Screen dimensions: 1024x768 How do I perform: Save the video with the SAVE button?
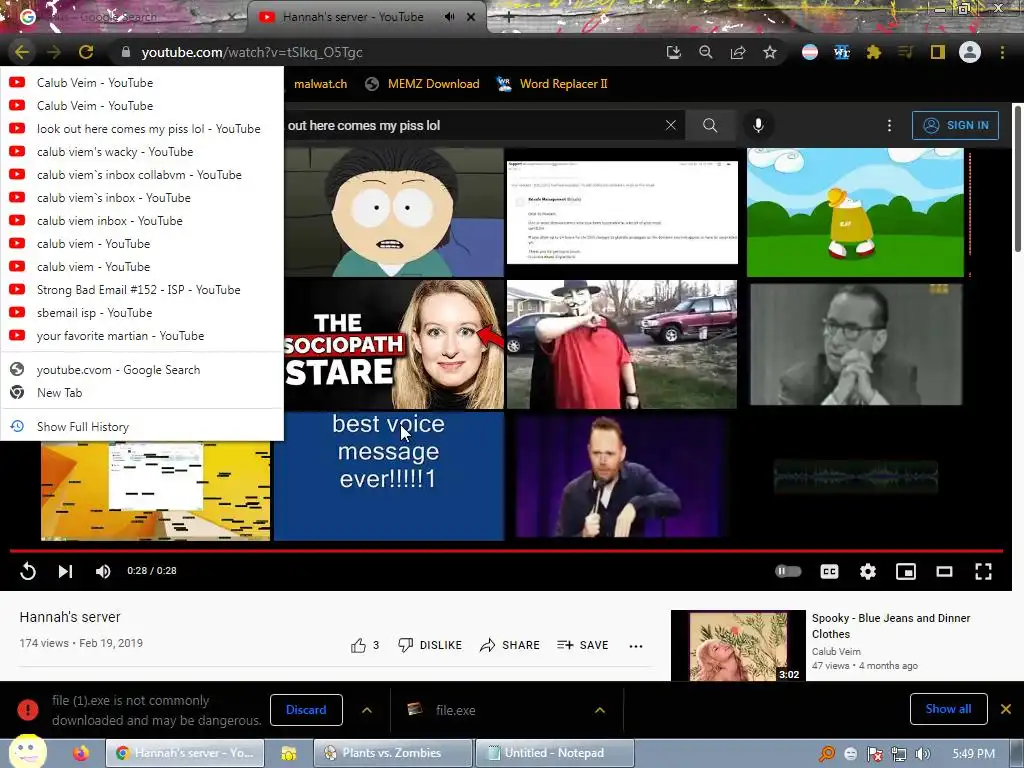tap(583, 645)
